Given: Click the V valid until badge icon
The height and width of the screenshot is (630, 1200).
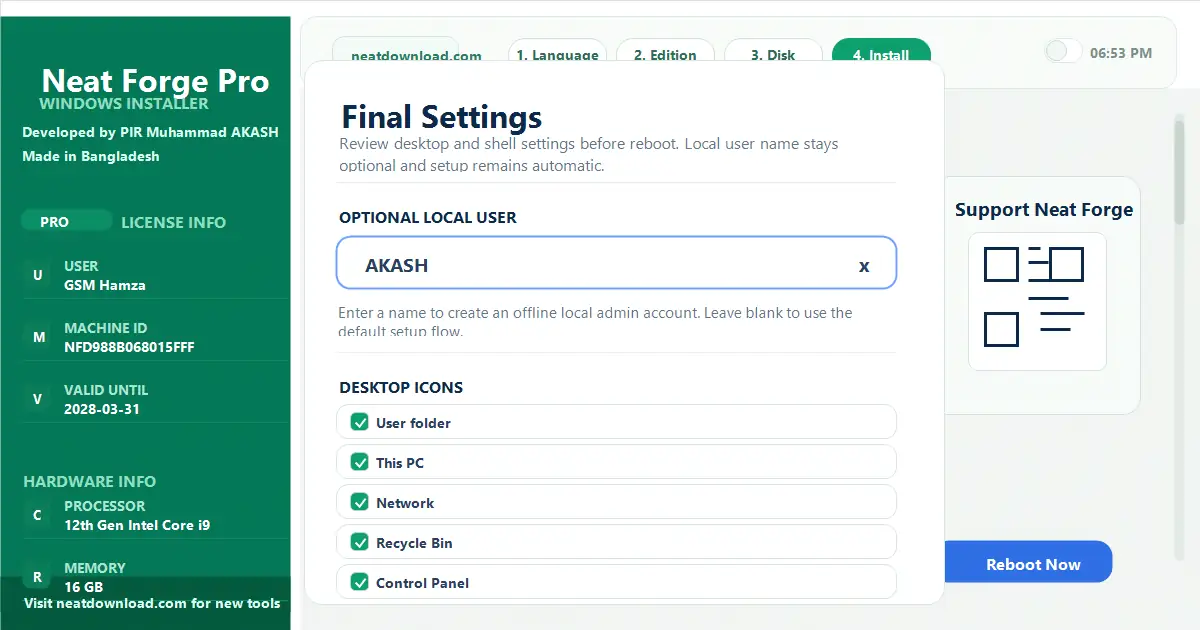Looking at the screenshot, I should tap(38, 399).
